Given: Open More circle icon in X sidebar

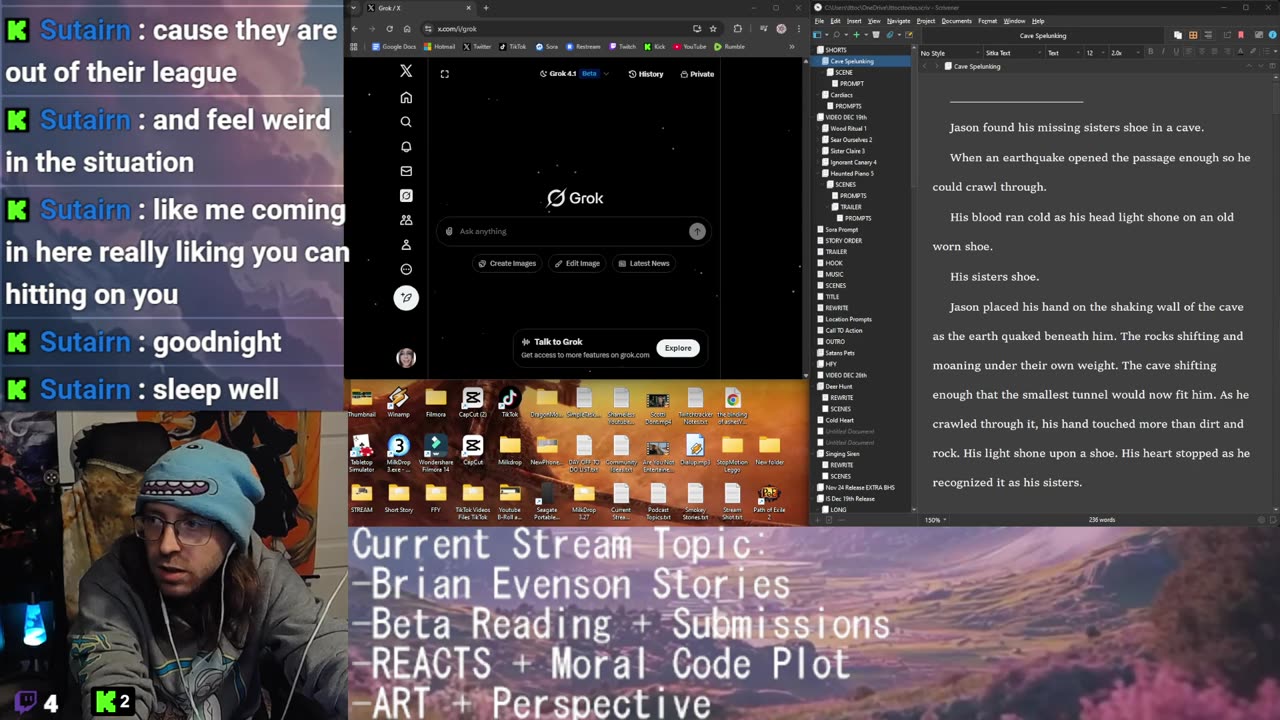Looking at the screenshot, I should pyautogui.click(x=406, y=269).
